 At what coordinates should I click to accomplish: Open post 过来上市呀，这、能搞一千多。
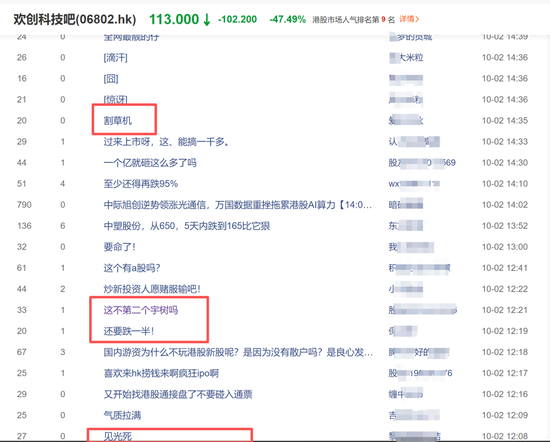(x=167, y=142)
